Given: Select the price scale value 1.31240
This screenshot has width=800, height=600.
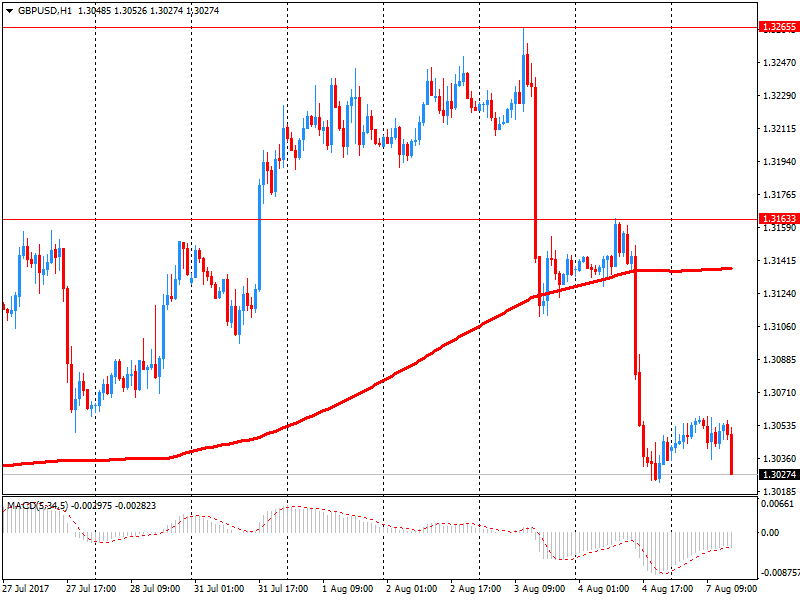Looking at the screenshot, I should (x=779, y=294).
